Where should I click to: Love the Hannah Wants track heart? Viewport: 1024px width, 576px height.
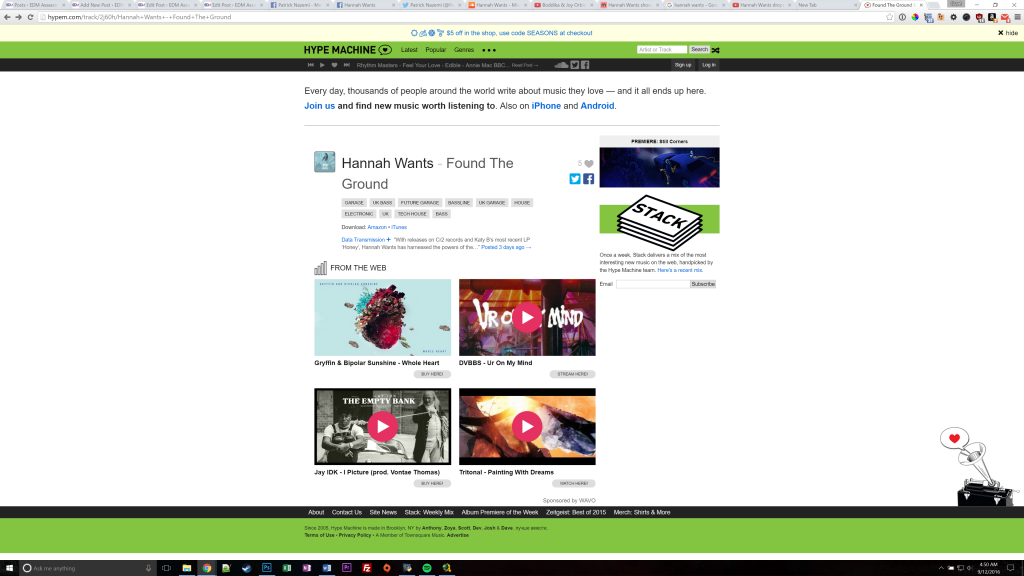coord(588,164)
